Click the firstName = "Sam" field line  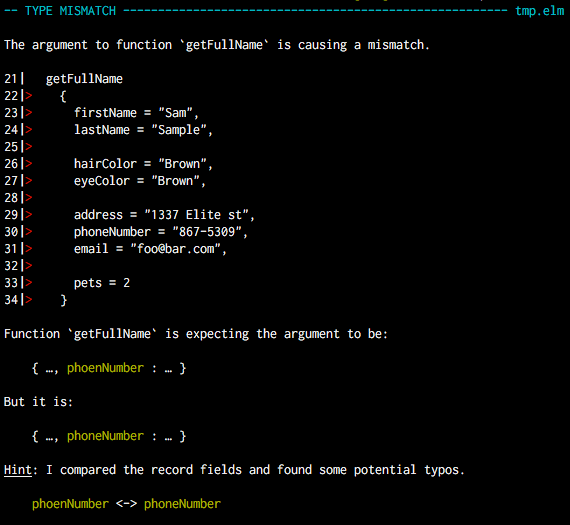pos(136,113)
